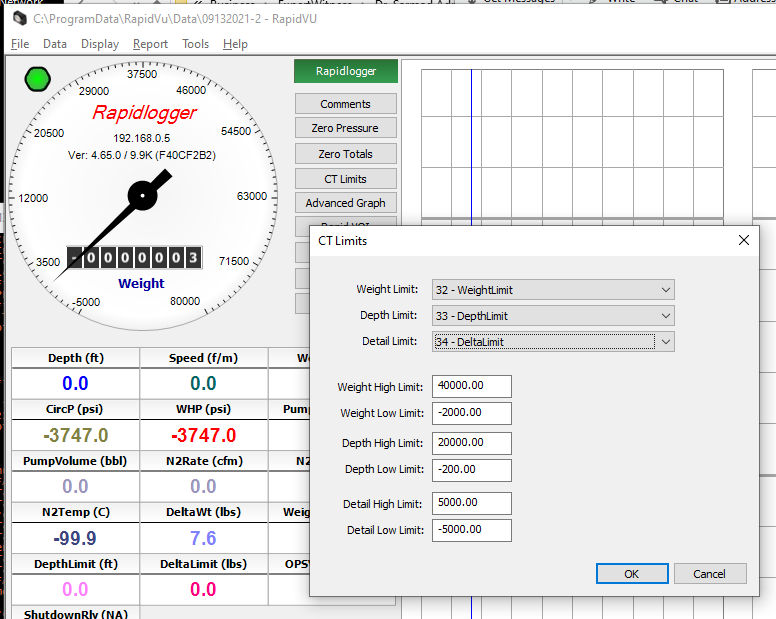Click the weight odometer digit display
The width and height of the screenshot is (776, 619).
pos(134,258)
